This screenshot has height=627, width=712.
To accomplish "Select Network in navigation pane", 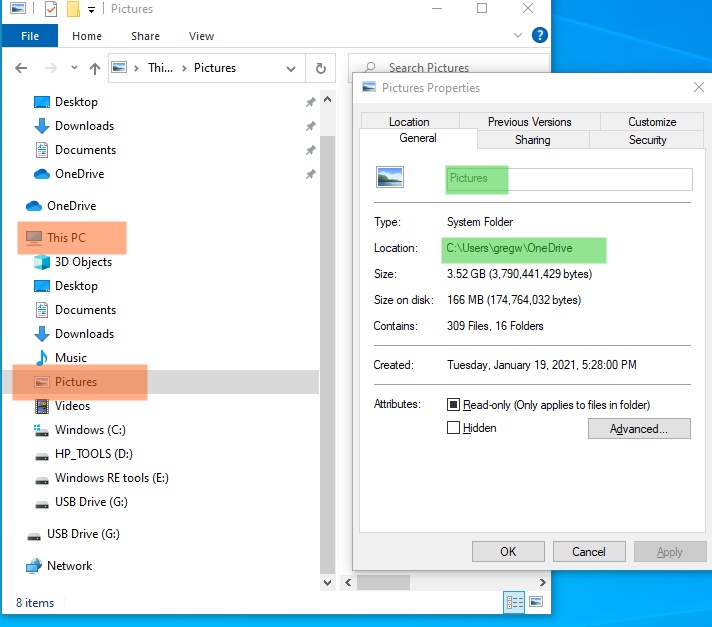I will point(69,566).
